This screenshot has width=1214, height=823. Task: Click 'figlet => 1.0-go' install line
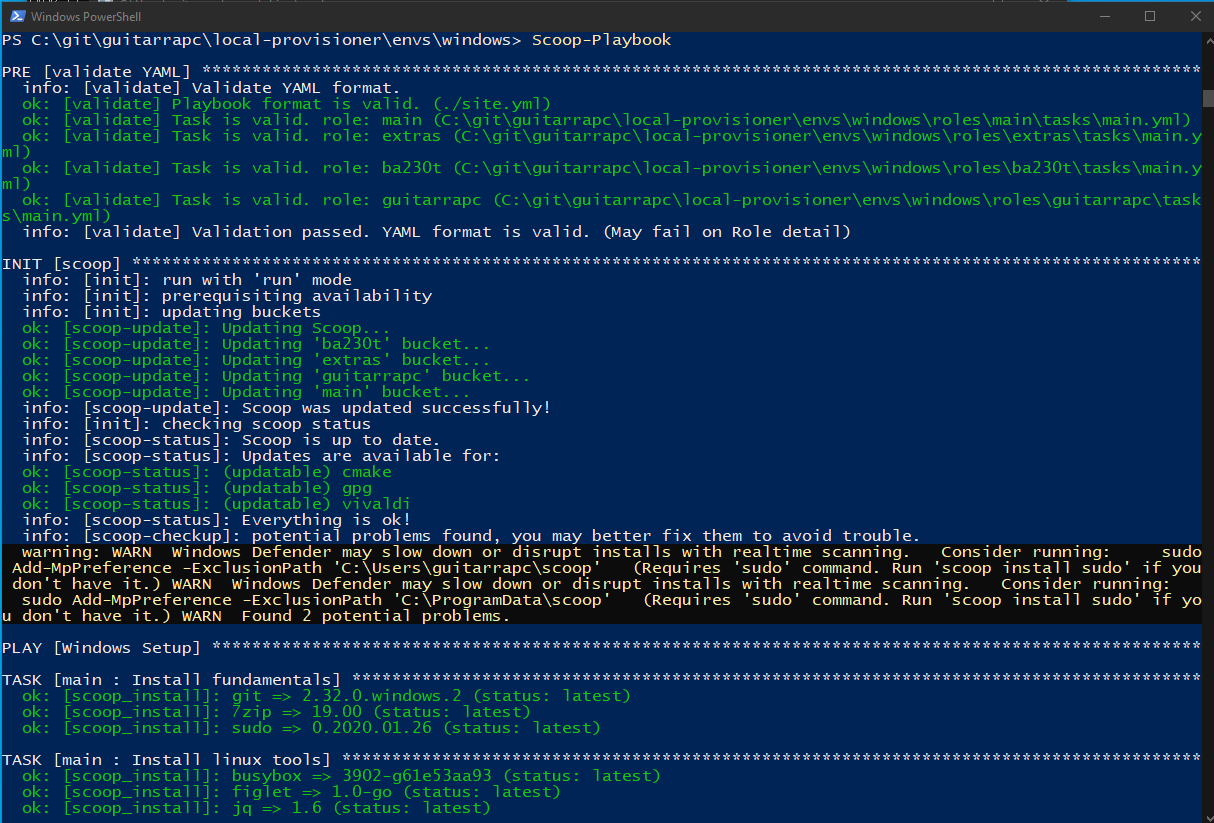(291, 792)
